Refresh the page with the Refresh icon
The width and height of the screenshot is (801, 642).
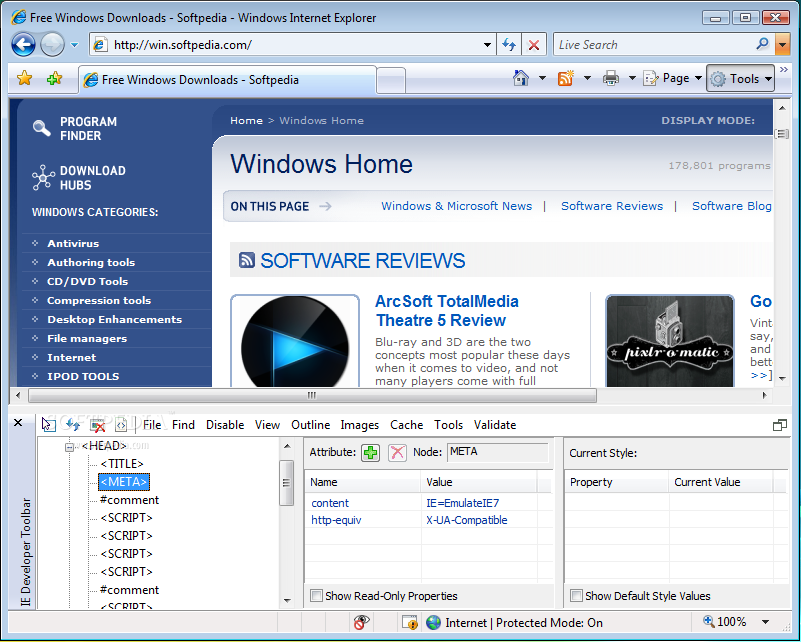509,44
